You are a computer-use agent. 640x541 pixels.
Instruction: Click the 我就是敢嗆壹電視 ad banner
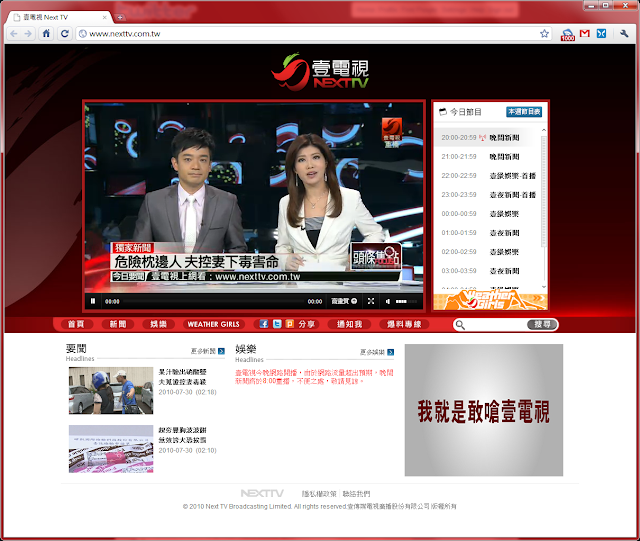pos(484,410)
